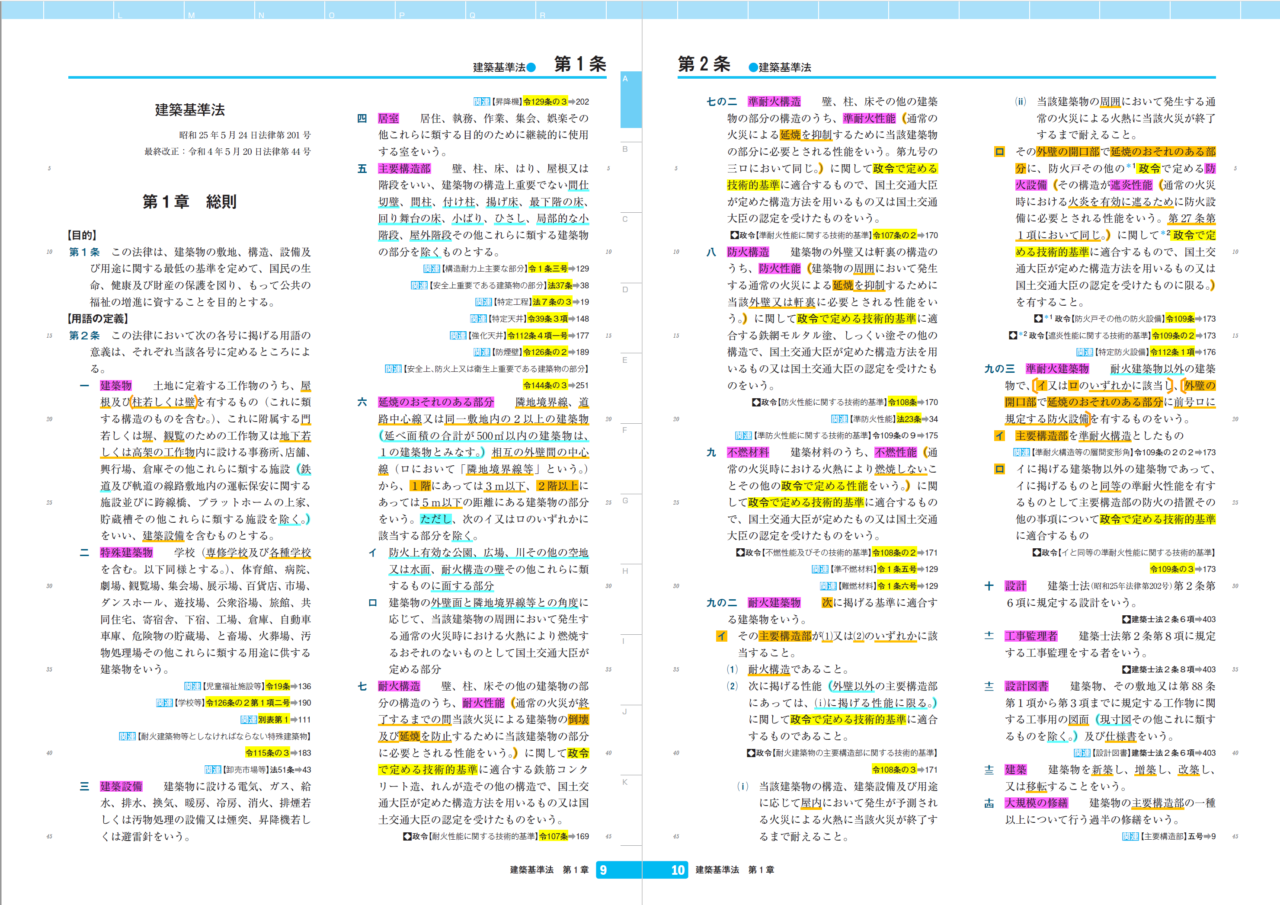Click the highlighted term 主要構造部 in article five
The height and width of the screenshot is (905, 1280).
pos(404,166)
